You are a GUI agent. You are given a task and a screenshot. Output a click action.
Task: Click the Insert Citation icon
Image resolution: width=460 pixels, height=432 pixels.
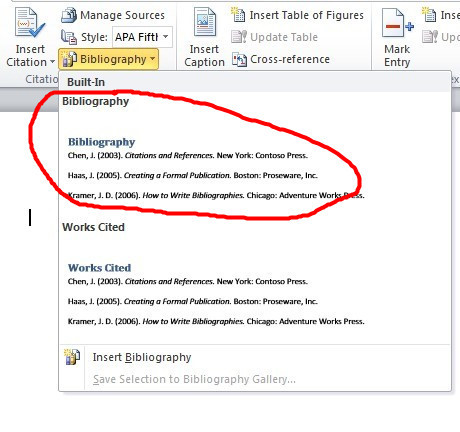coord(30,23)
